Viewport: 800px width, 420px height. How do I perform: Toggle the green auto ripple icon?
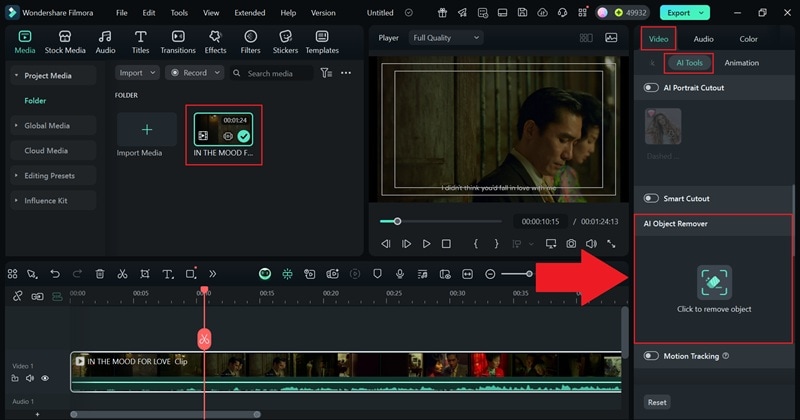pos(57,296)
